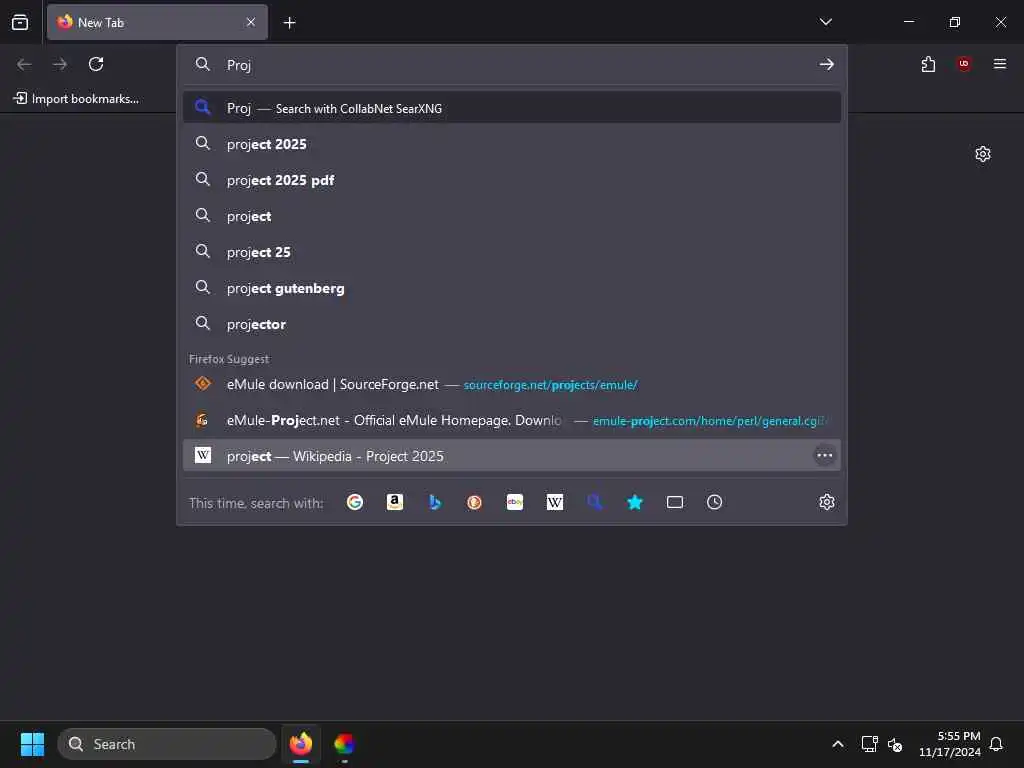This screenshot has height=768, width=1024.
Task: Search this time with CollabNet SearXNG
Action: [594, 502]
